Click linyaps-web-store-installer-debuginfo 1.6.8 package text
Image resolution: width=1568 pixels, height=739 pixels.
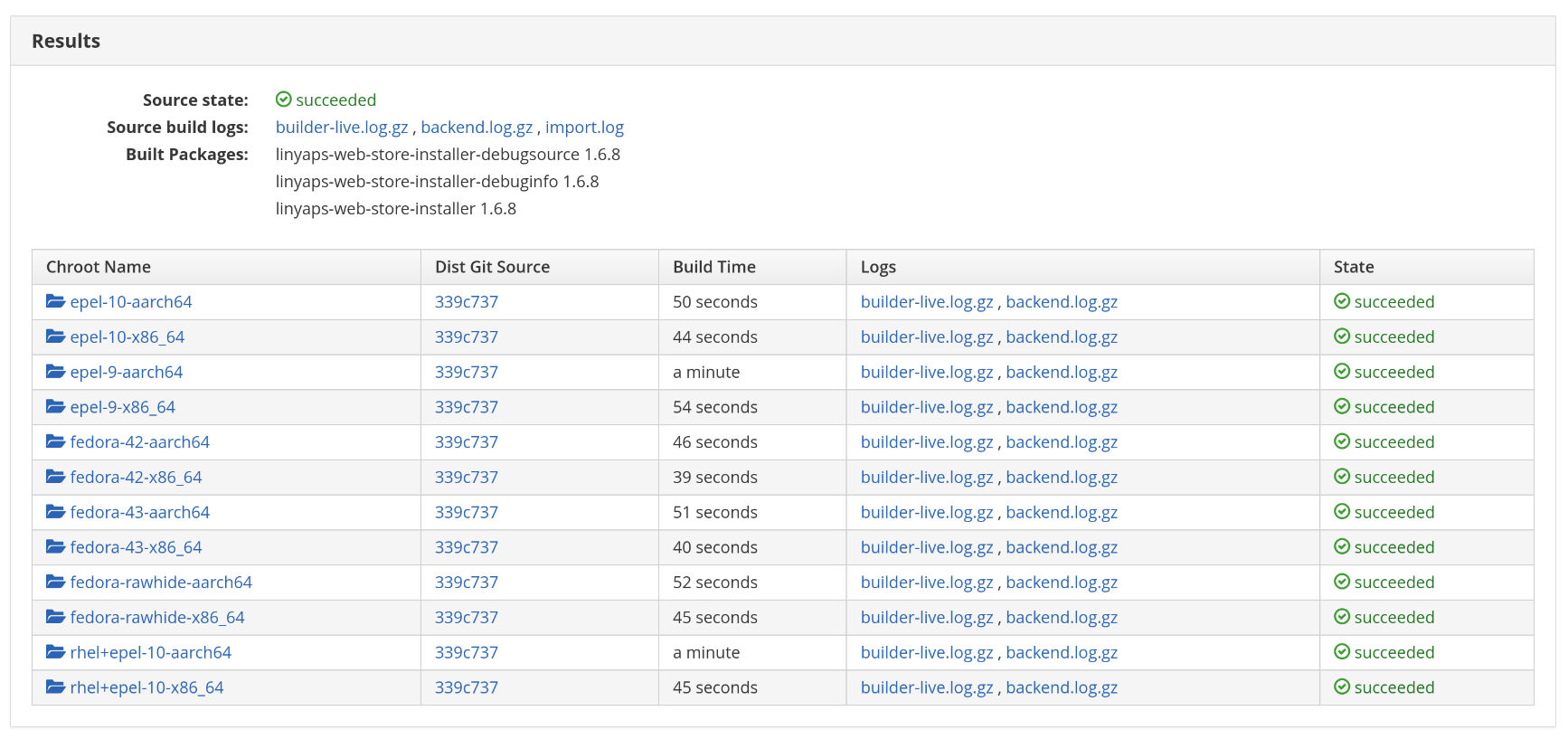438,182
